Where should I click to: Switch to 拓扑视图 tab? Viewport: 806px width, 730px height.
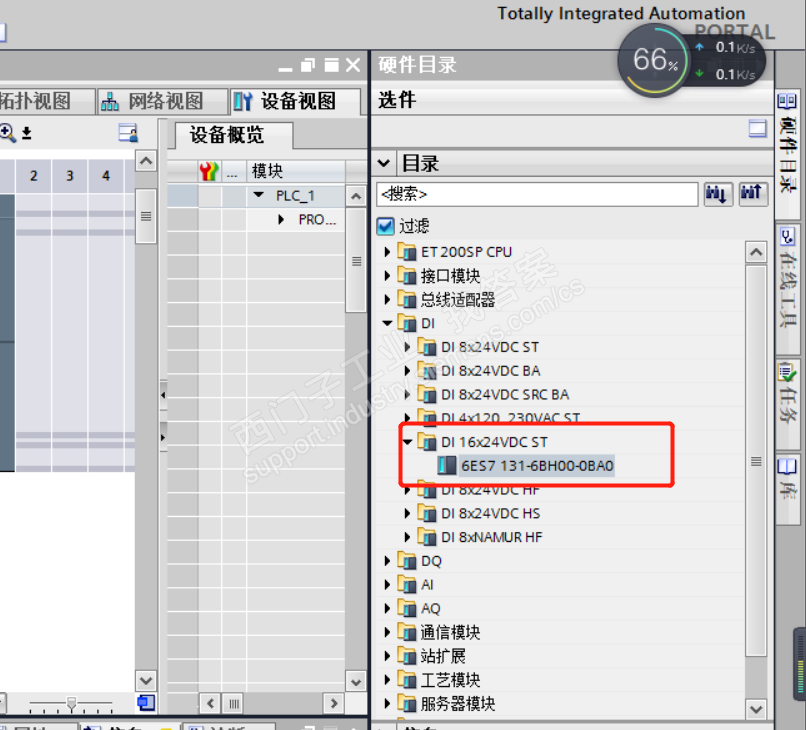[47, 101]
